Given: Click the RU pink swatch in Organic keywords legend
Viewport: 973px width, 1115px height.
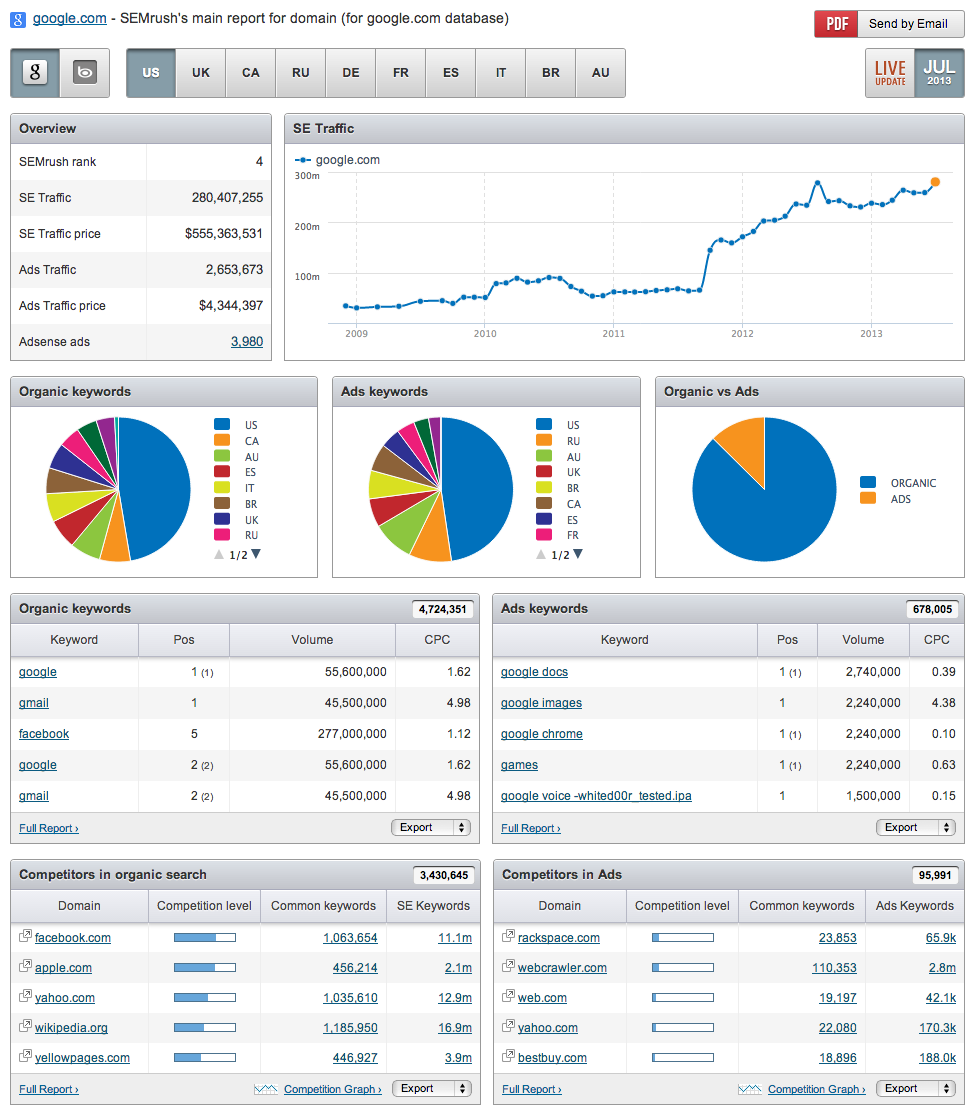Looking at the screenshot, I should (x=222, y=534).
